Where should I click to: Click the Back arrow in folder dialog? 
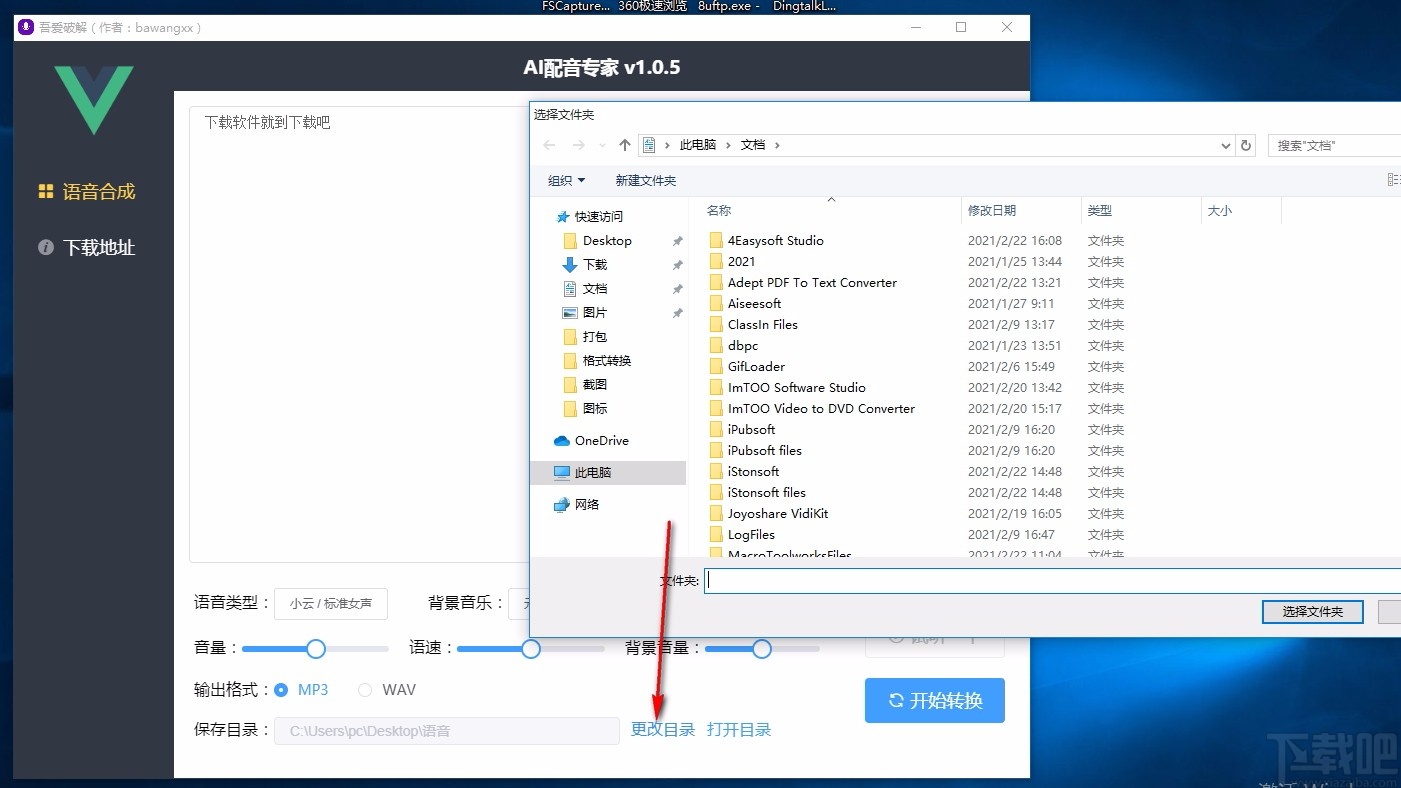pos(549,145)
